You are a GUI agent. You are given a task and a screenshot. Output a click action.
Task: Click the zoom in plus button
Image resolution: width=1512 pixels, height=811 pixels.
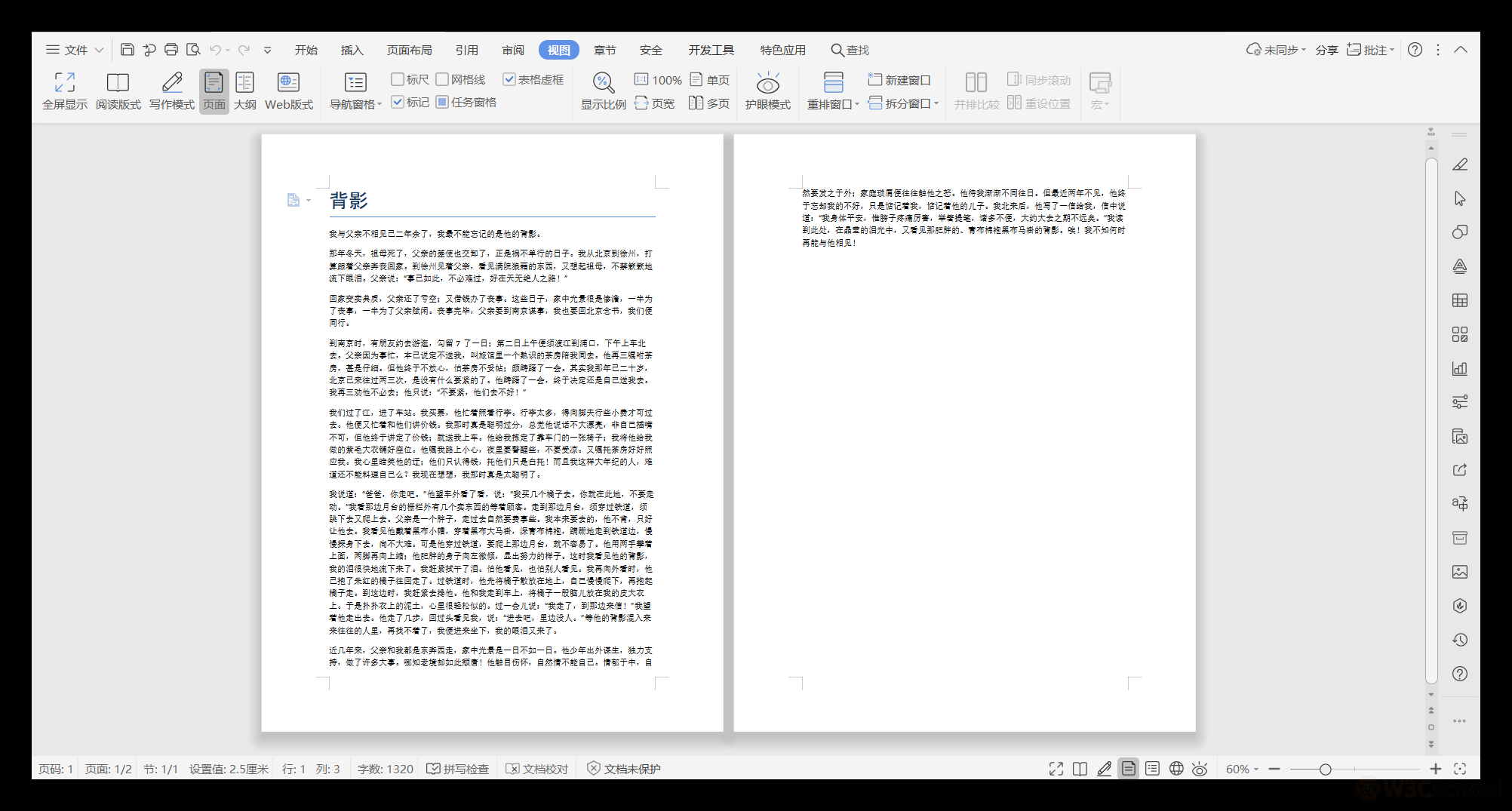click(1435, 769)
